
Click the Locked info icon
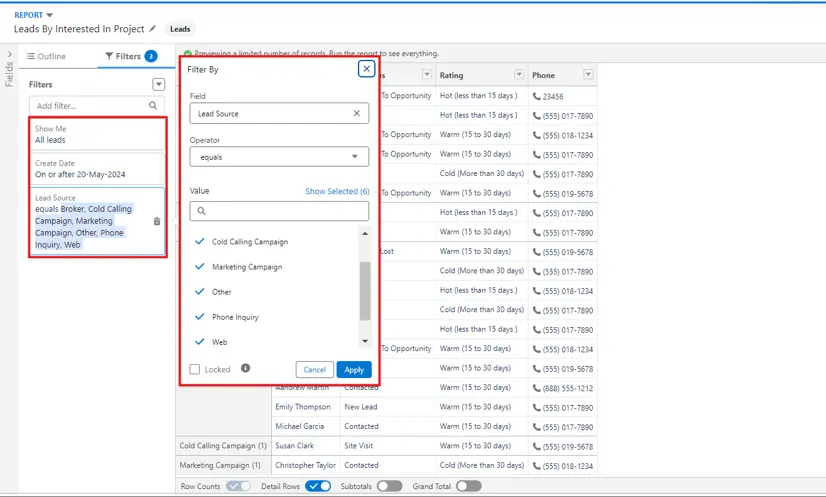pyautogui.click(x=245, y=368)
